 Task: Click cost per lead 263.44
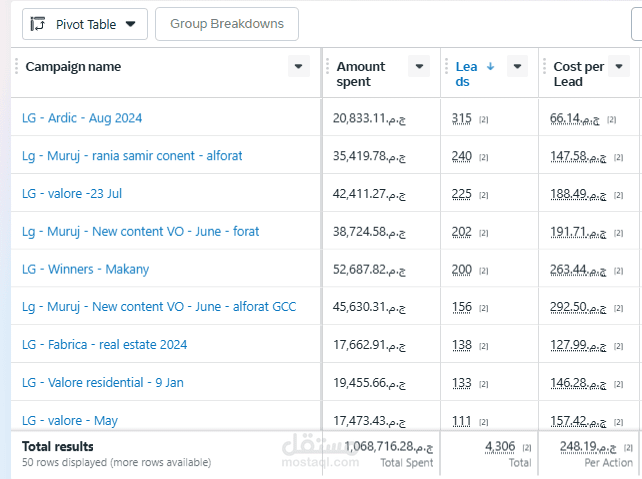pos(578,270)
